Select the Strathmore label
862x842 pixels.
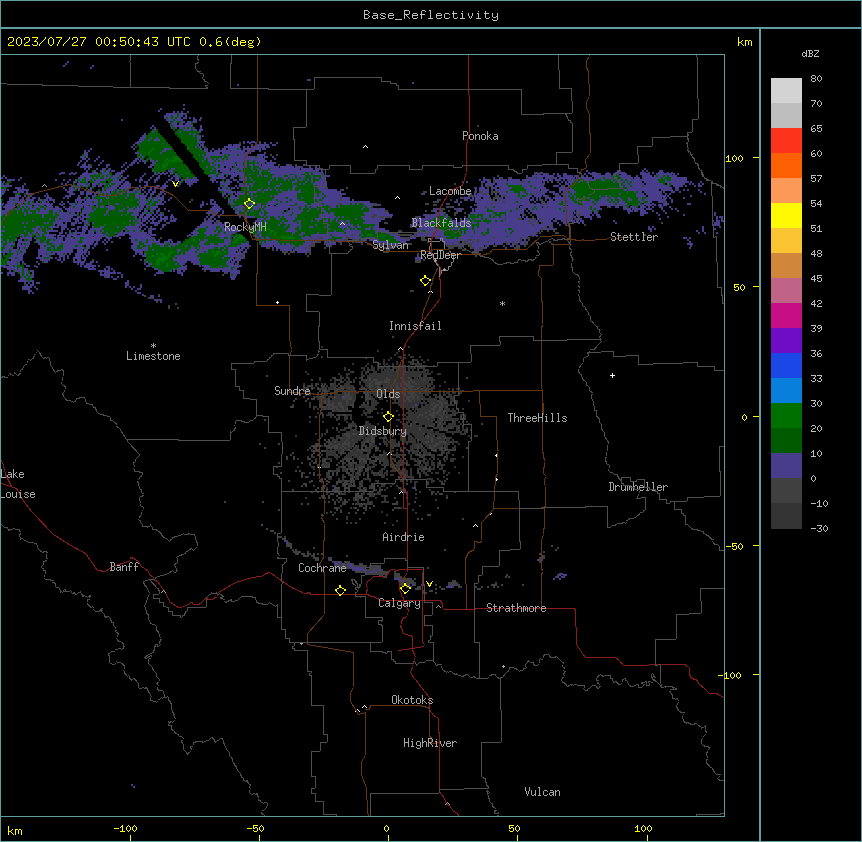pos(516,608)
